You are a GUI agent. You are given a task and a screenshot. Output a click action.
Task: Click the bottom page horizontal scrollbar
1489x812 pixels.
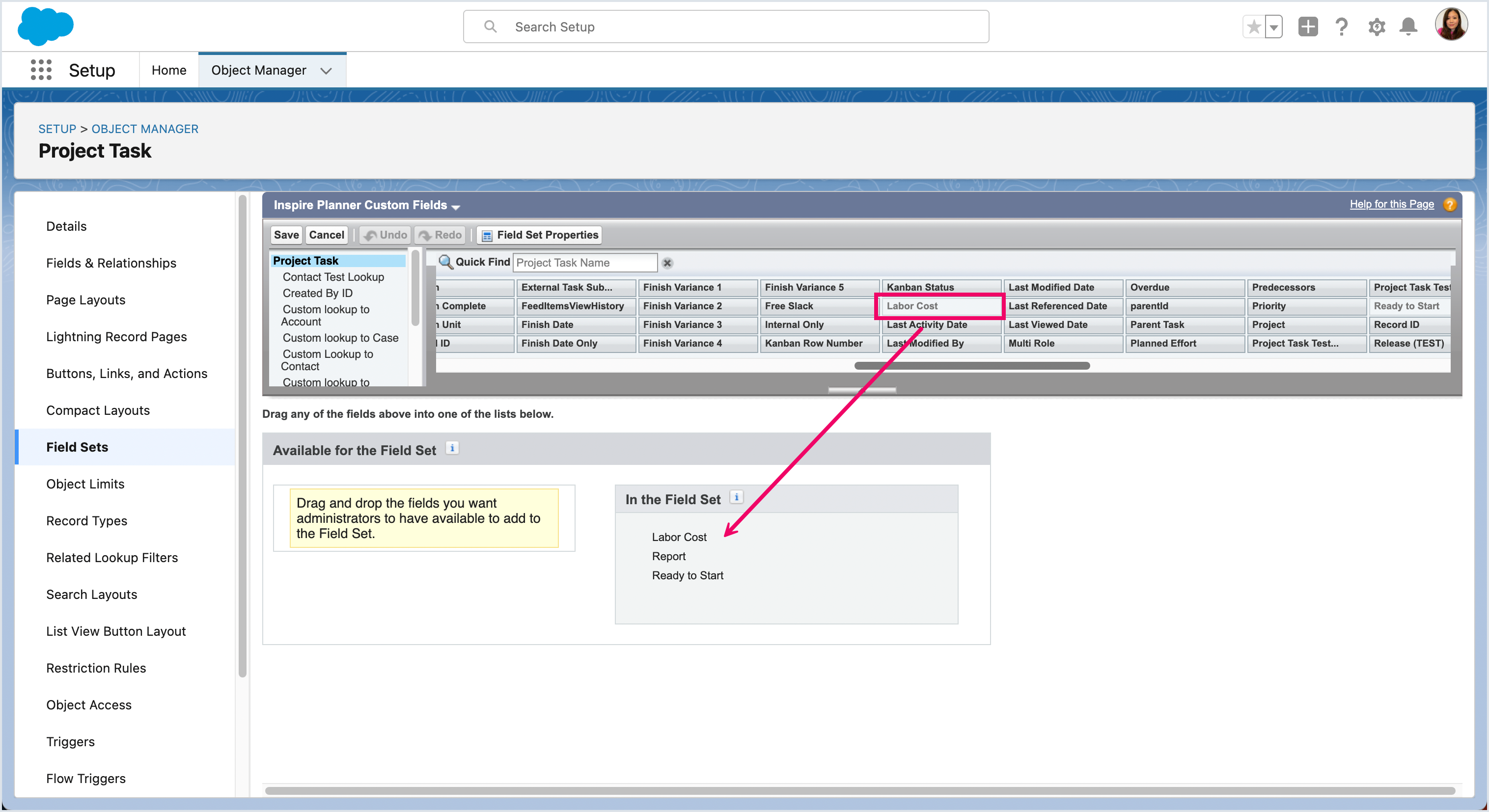[x=859, y=790]
